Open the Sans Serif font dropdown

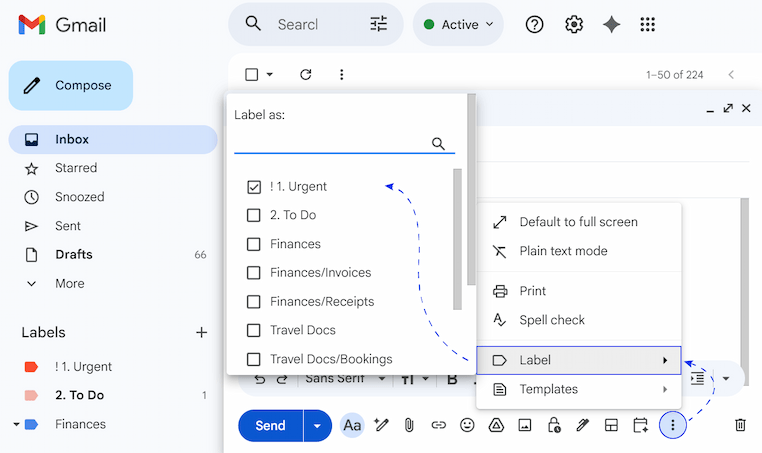click(345, 378)
